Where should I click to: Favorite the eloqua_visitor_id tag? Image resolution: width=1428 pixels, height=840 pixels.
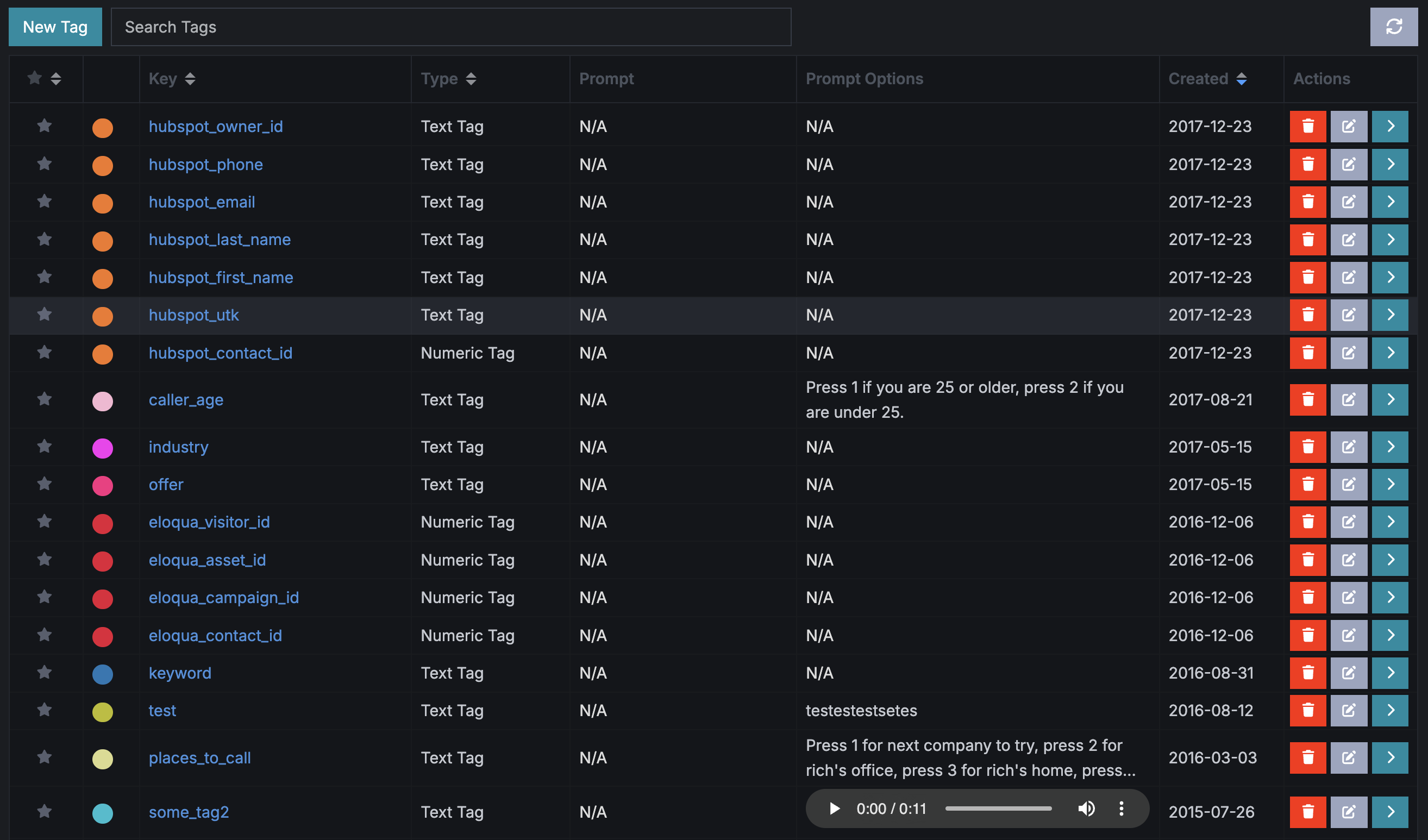pyautogui.click(x=44, y=522)
